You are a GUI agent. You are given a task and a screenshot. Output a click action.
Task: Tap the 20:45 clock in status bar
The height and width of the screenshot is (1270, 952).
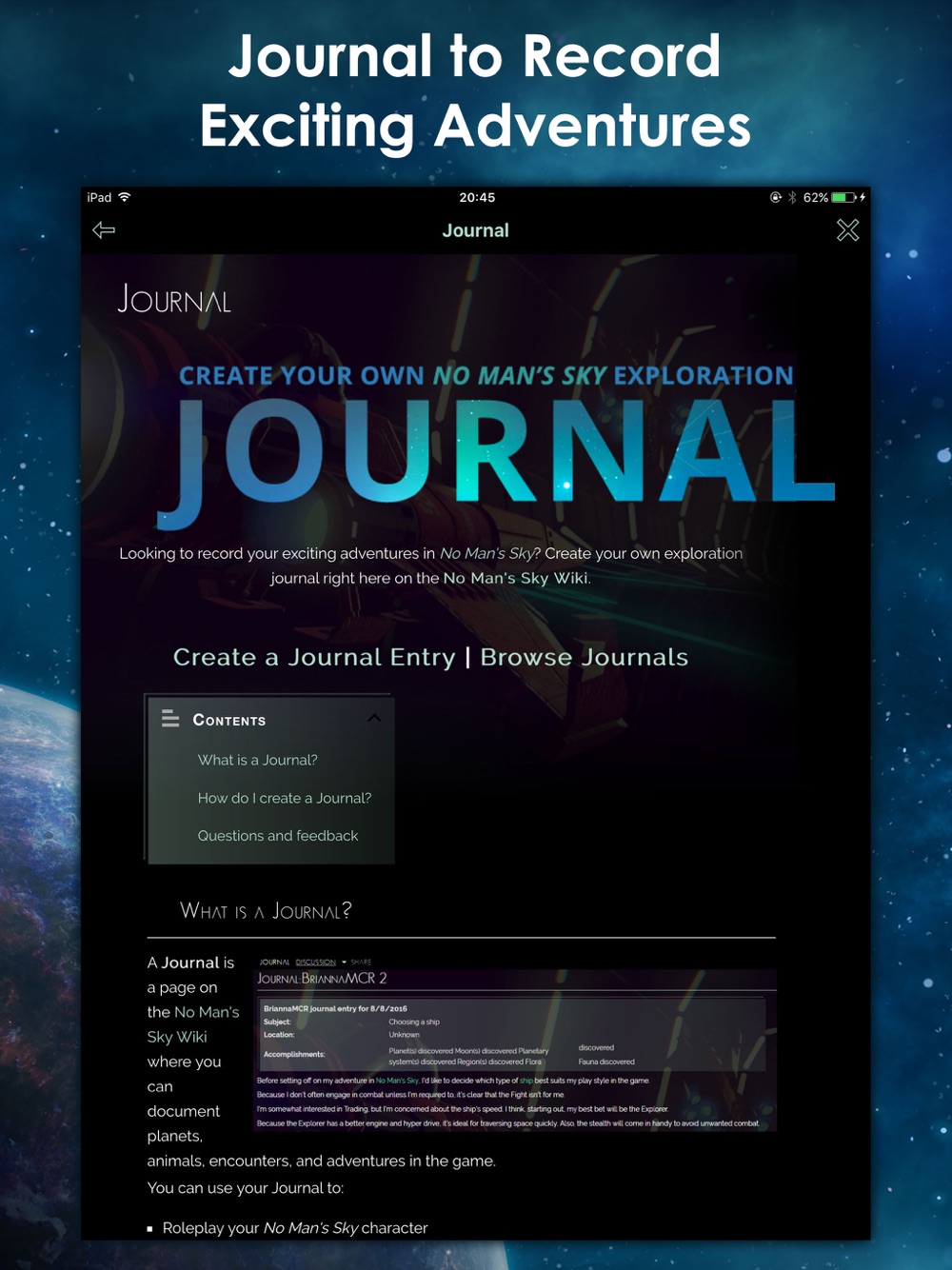coord(477,197)
